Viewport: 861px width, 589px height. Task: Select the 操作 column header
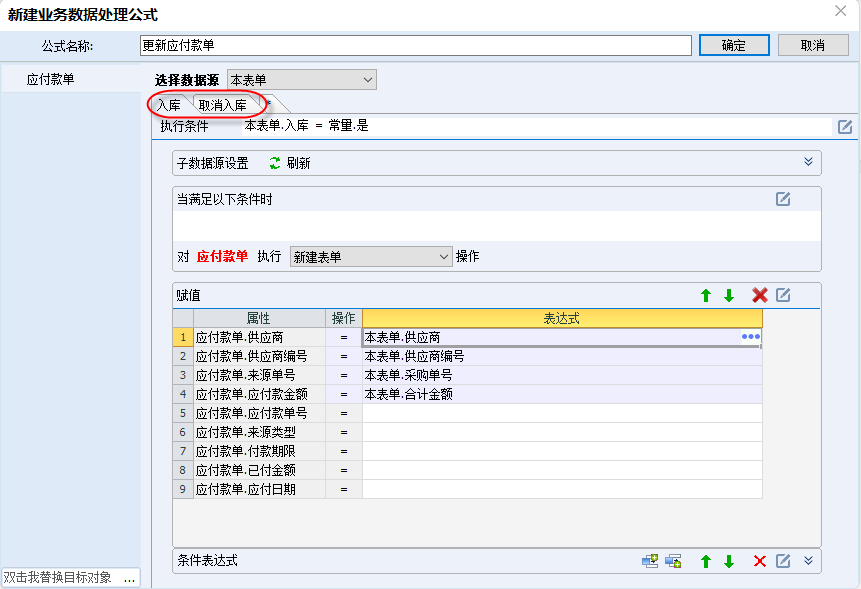tap(344, 318)
